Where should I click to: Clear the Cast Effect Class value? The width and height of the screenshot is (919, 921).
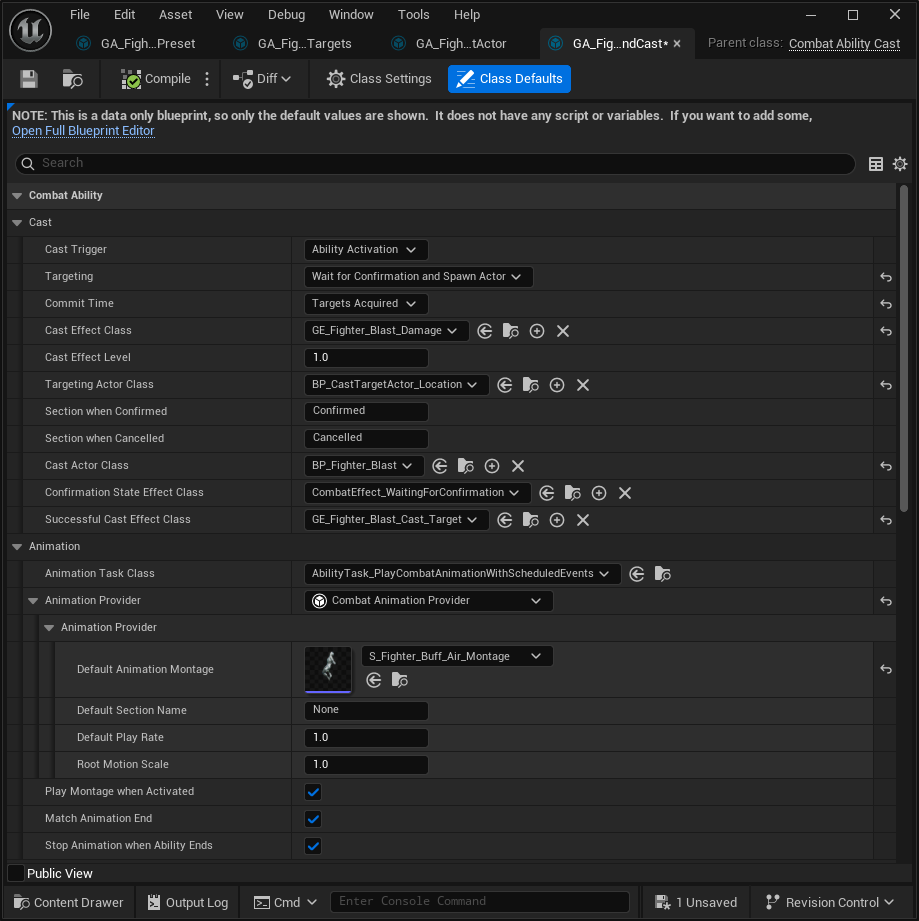(563, 331)
